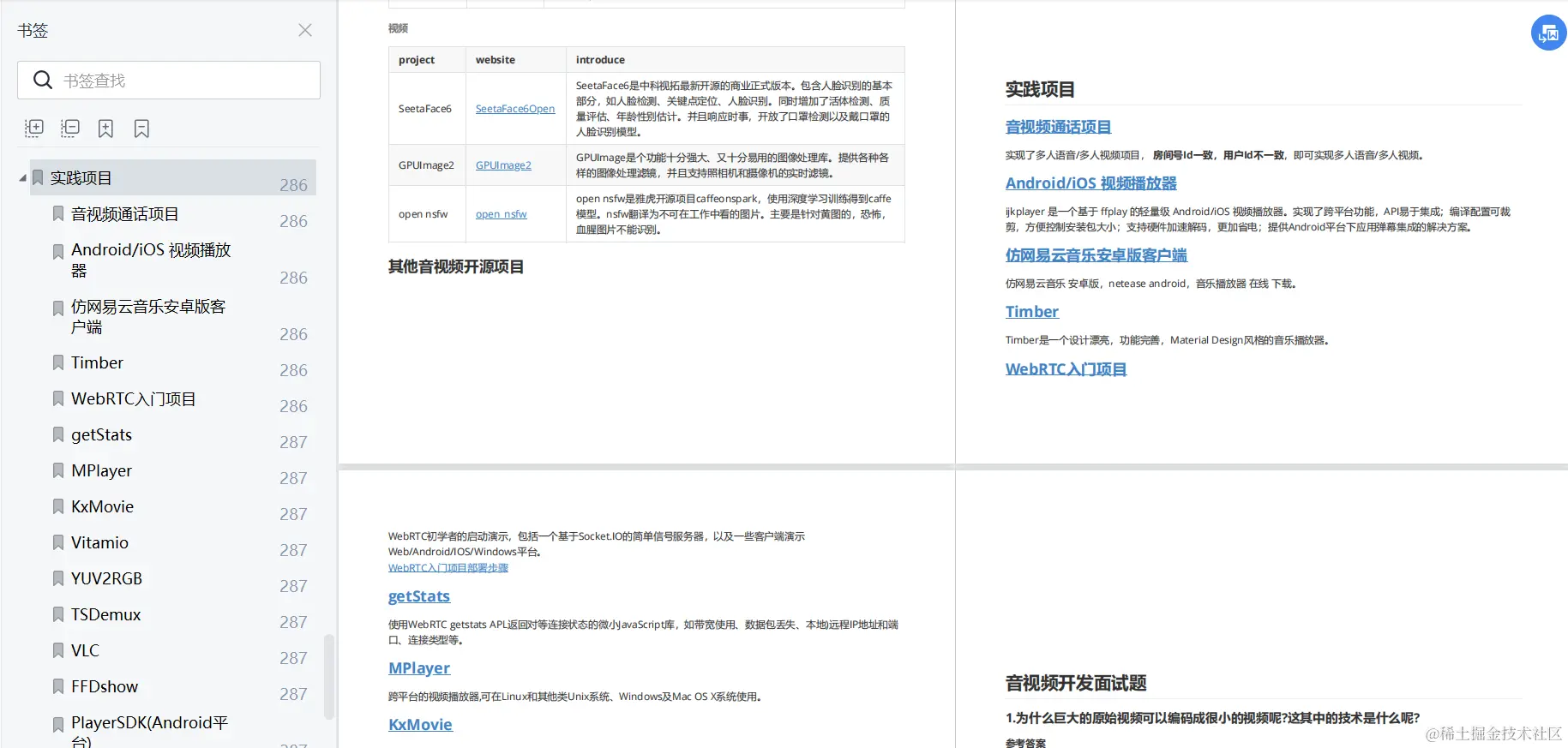
Task: Open the WebRTC入门项目 heading link on page
Action: pos(1066,369)
